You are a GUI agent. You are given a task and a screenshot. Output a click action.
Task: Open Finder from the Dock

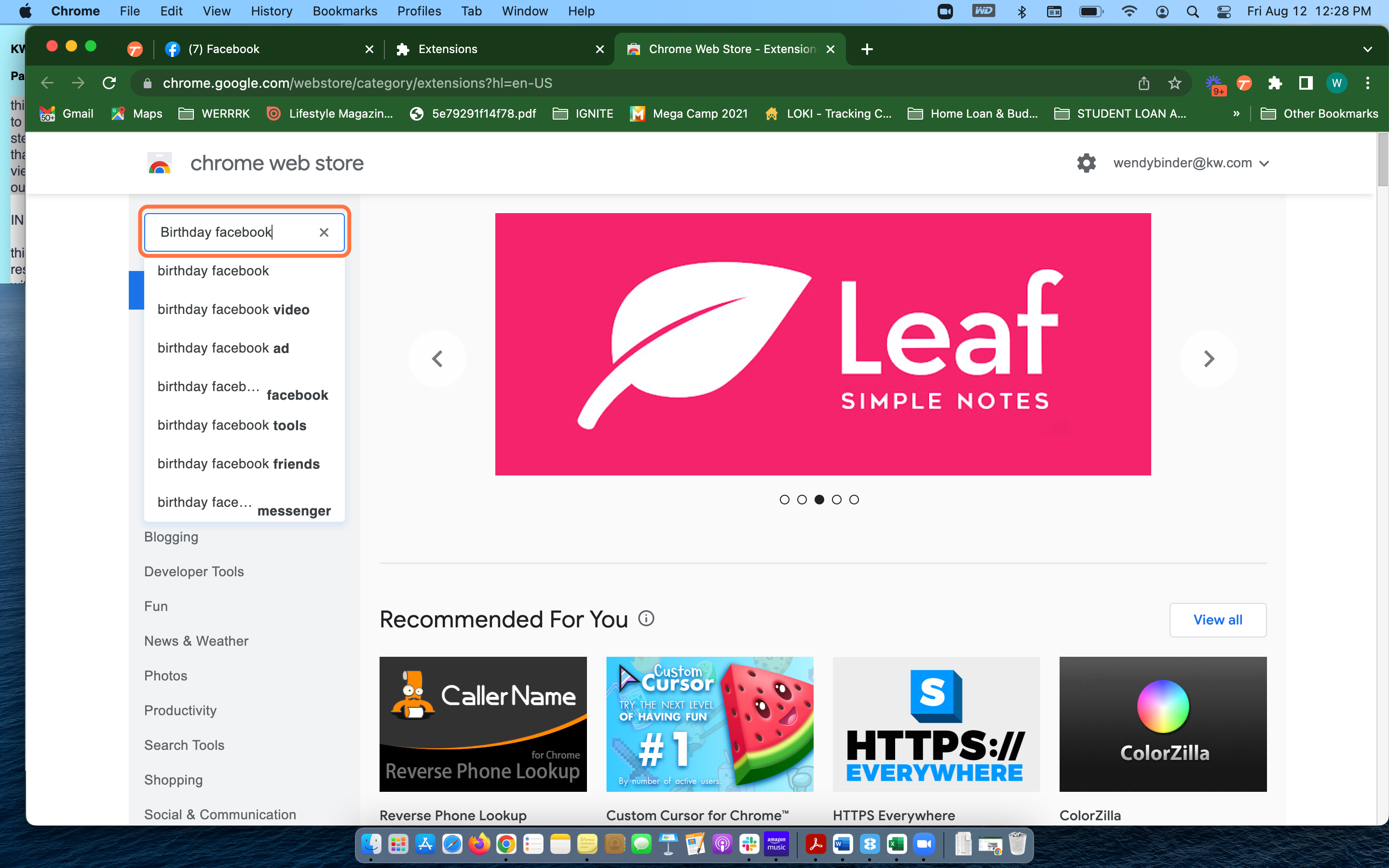click(371, 844)
